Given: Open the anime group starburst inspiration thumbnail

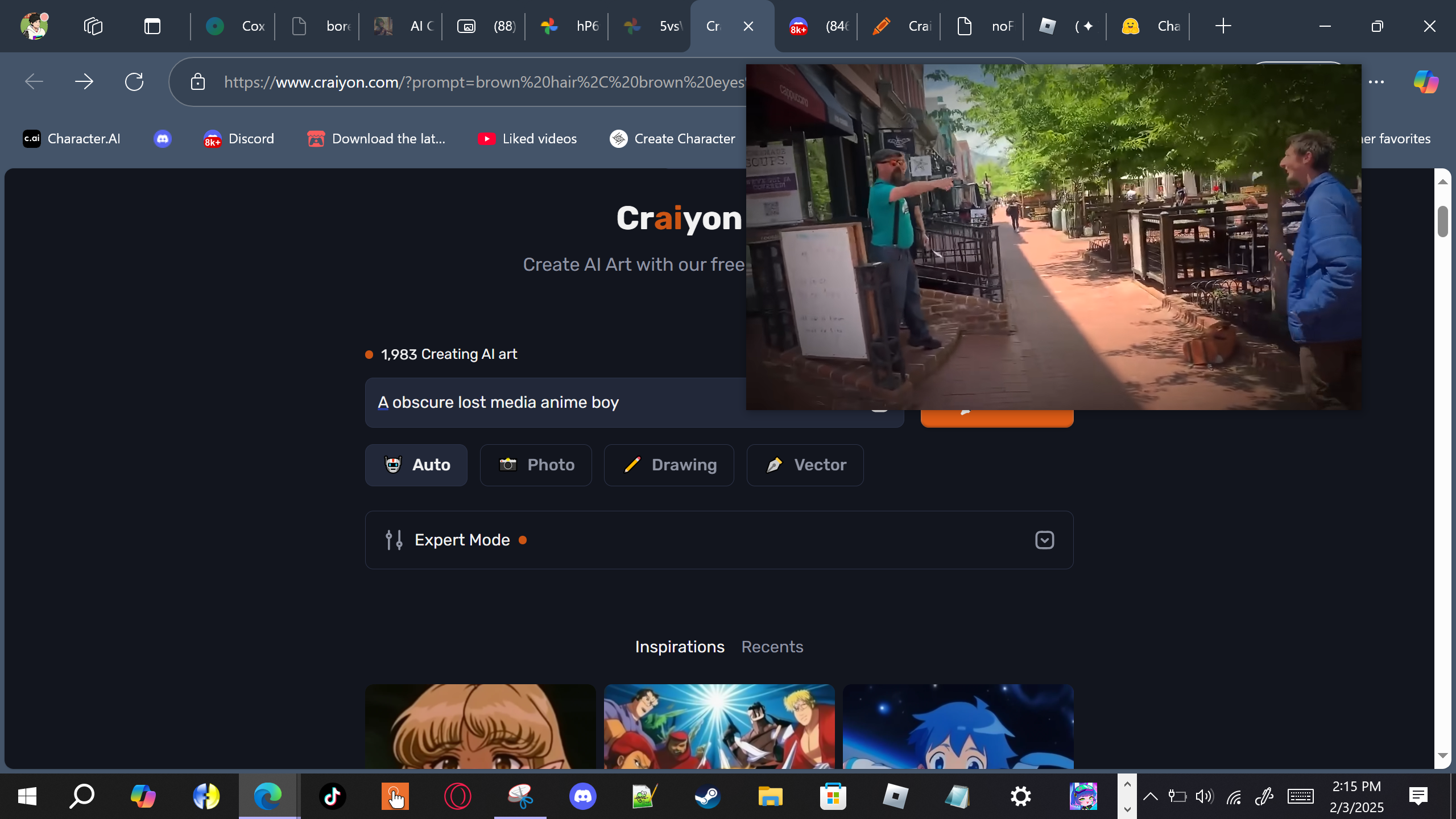Looking at the screenshot, I should tap(719, 726).
